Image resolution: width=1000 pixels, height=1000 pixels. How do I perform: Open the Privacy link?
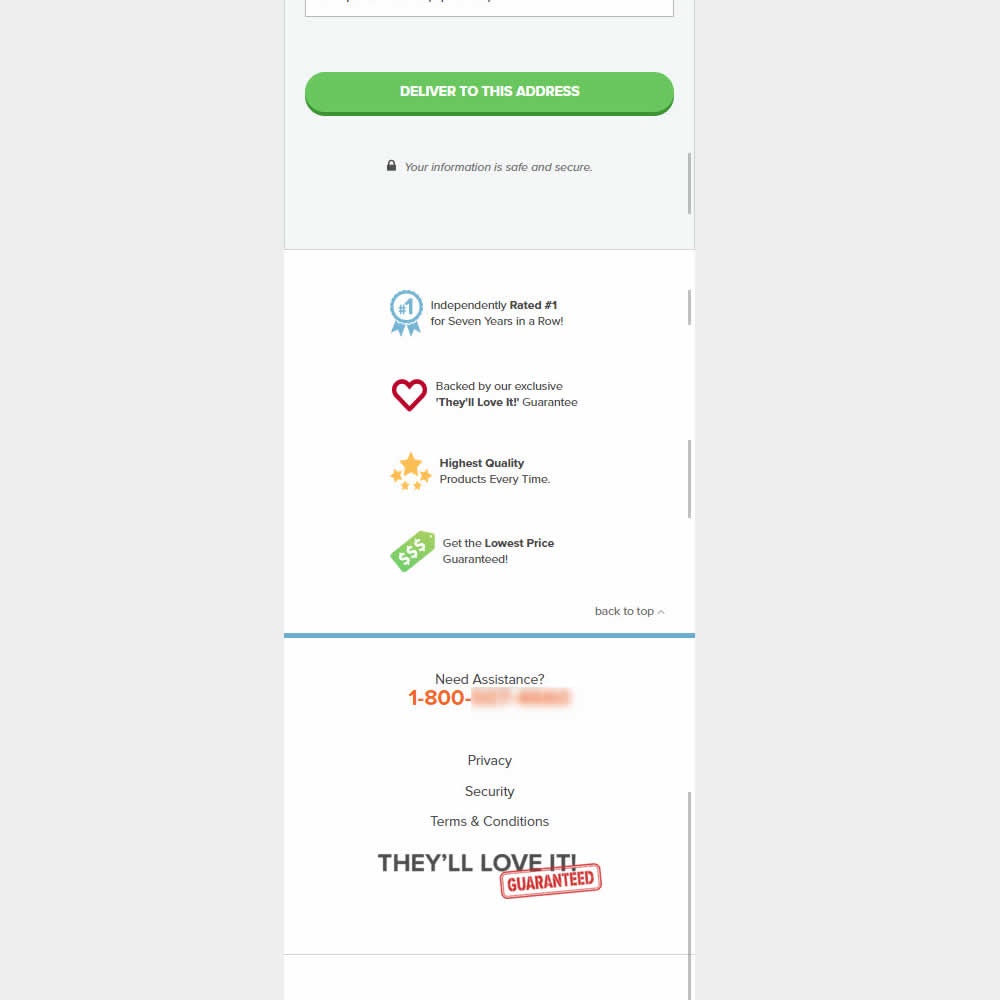coord(489,760)
